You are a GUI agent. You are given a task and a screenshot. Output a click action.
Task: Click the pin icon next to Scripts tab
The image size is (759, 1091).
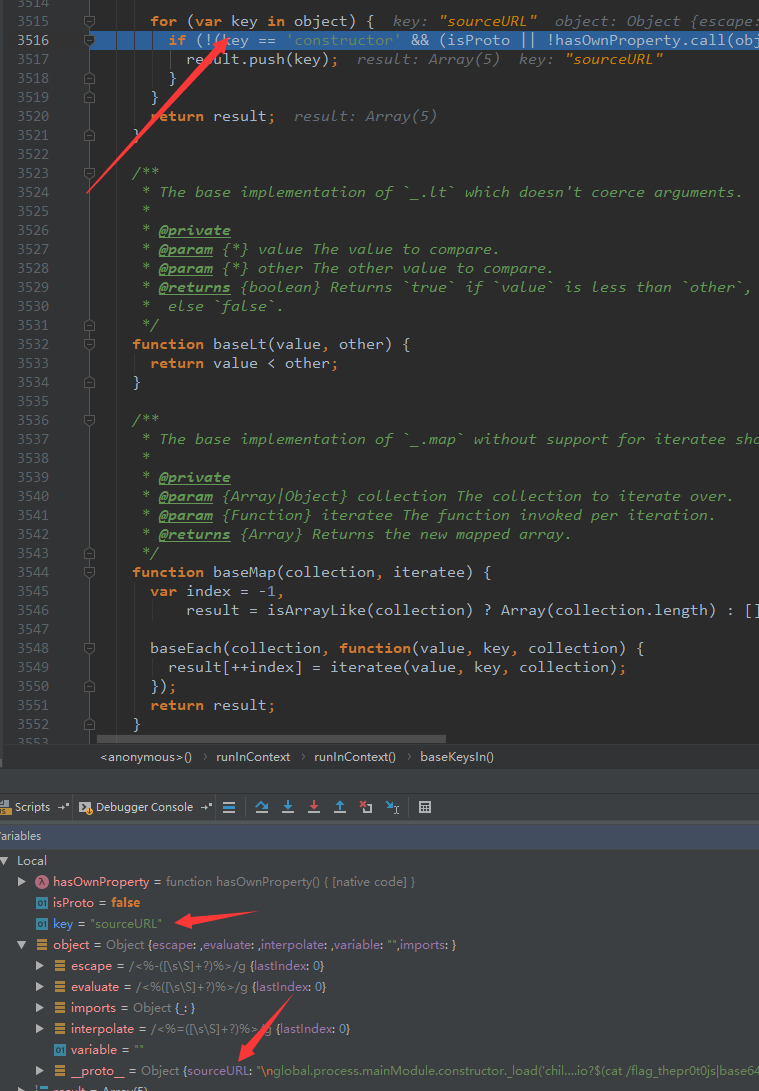(x=63, y=807)
